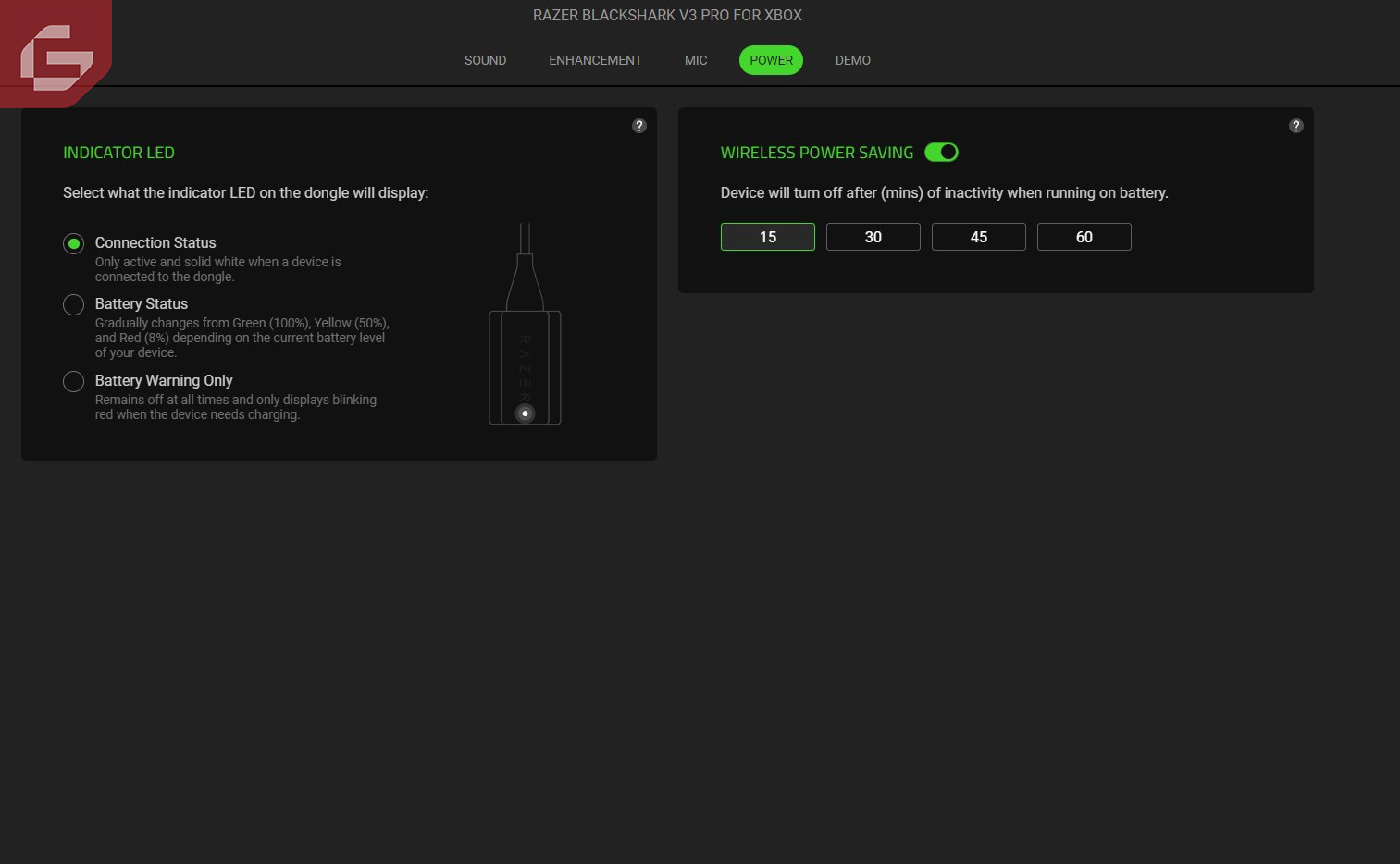Click the 'Gradually changes from Green' description

click(x=242, y=338)
